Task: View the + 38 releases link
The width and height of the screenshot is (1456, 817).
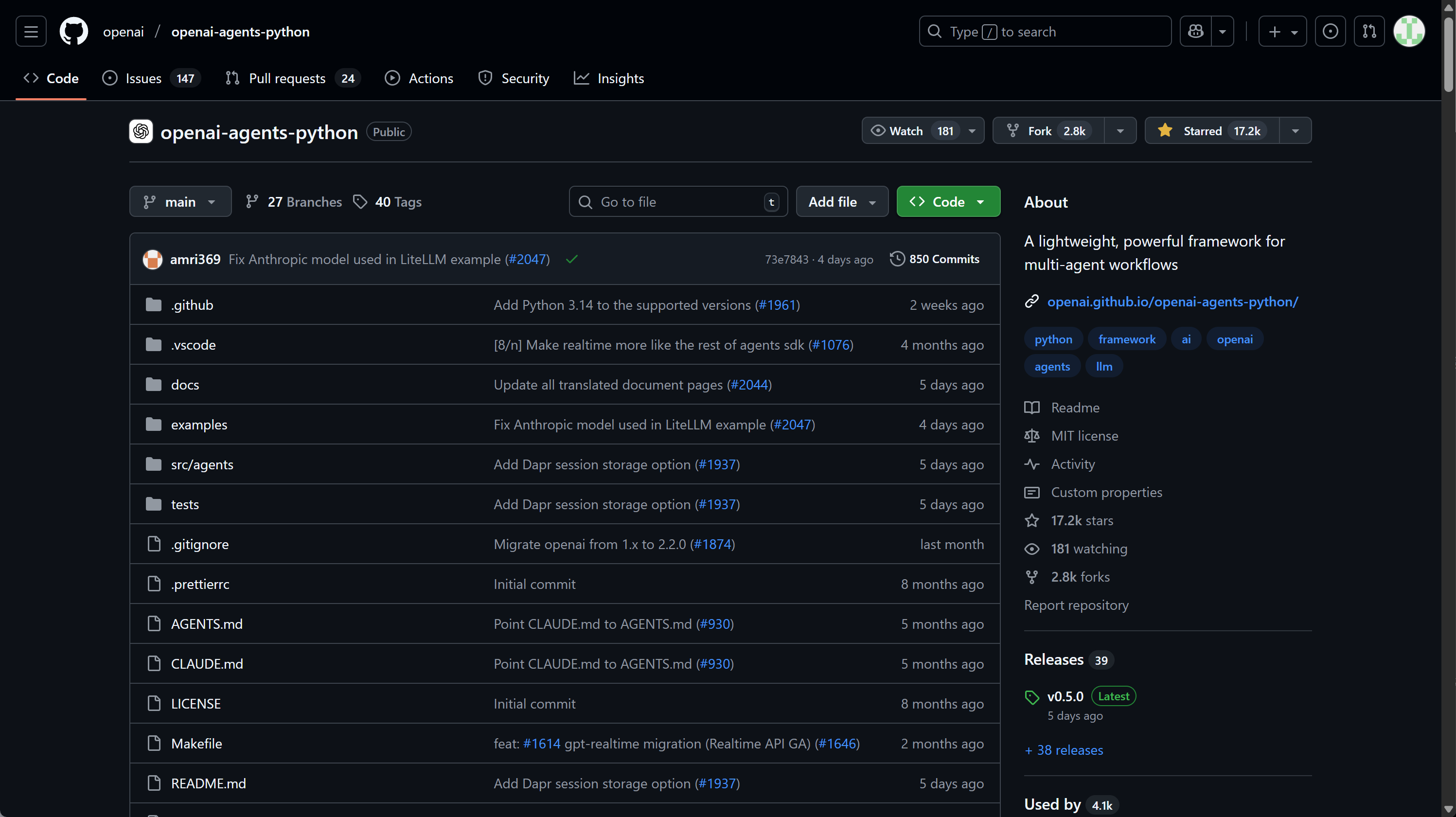Action: point(1064,750)
